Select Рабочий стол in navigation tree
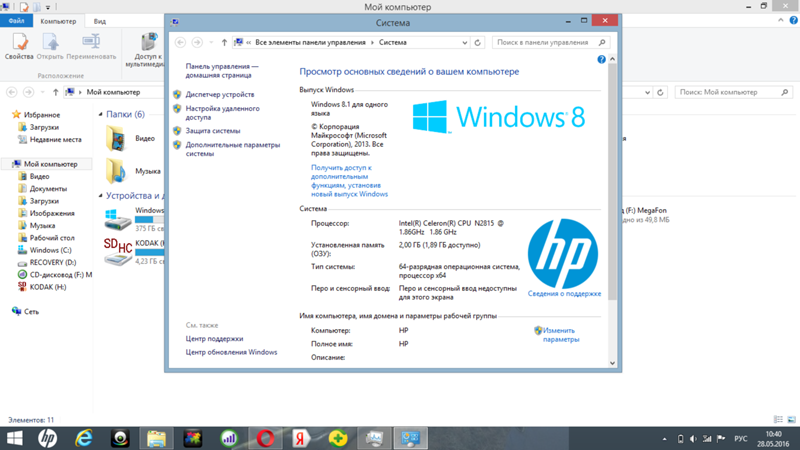The image size is (800, 450). 52,237
